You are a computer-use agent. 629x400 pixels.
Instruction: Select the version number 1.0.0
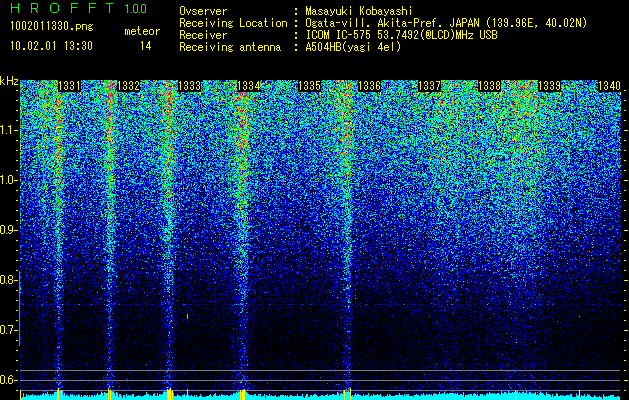(x=135, y=8)
